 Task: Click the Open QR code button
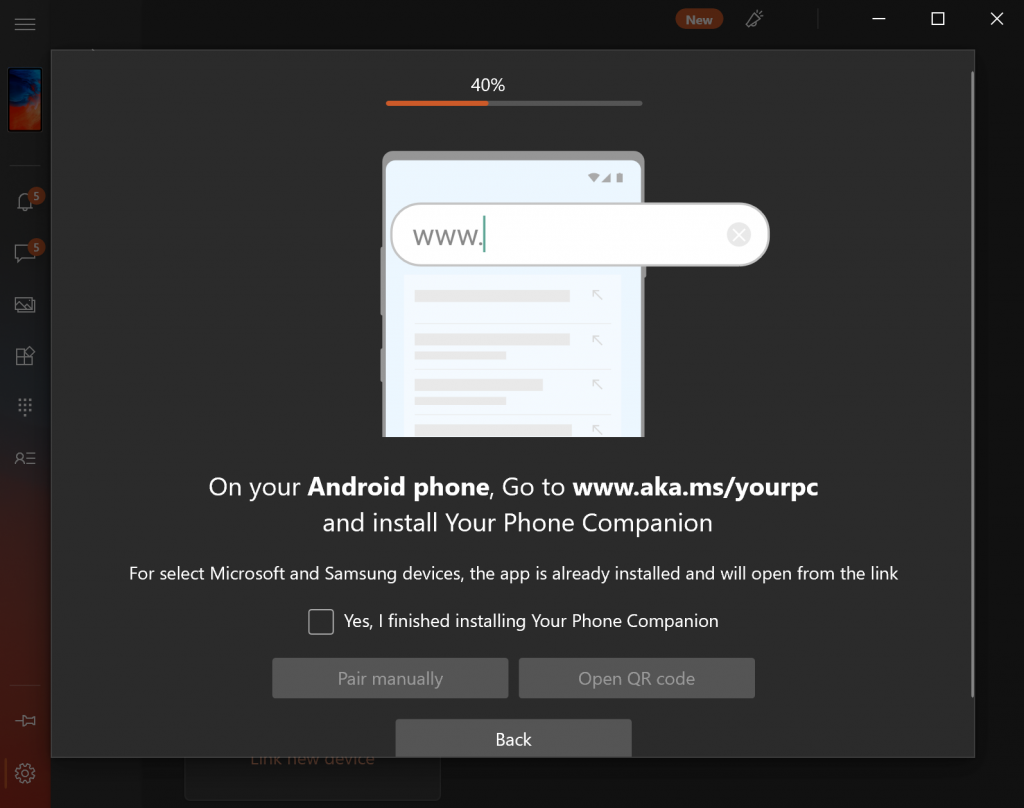[637, 678]
